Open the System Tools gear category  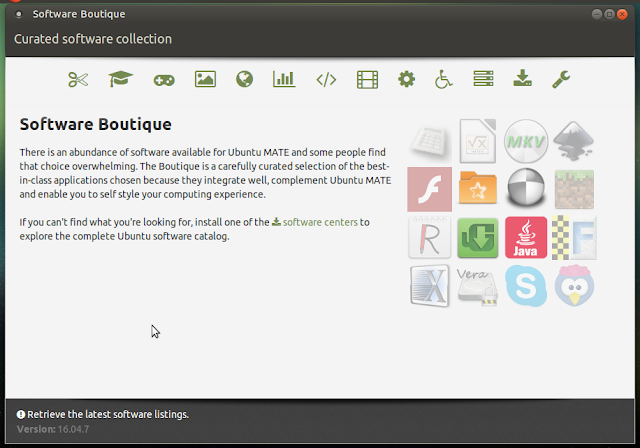pos(407,79)
